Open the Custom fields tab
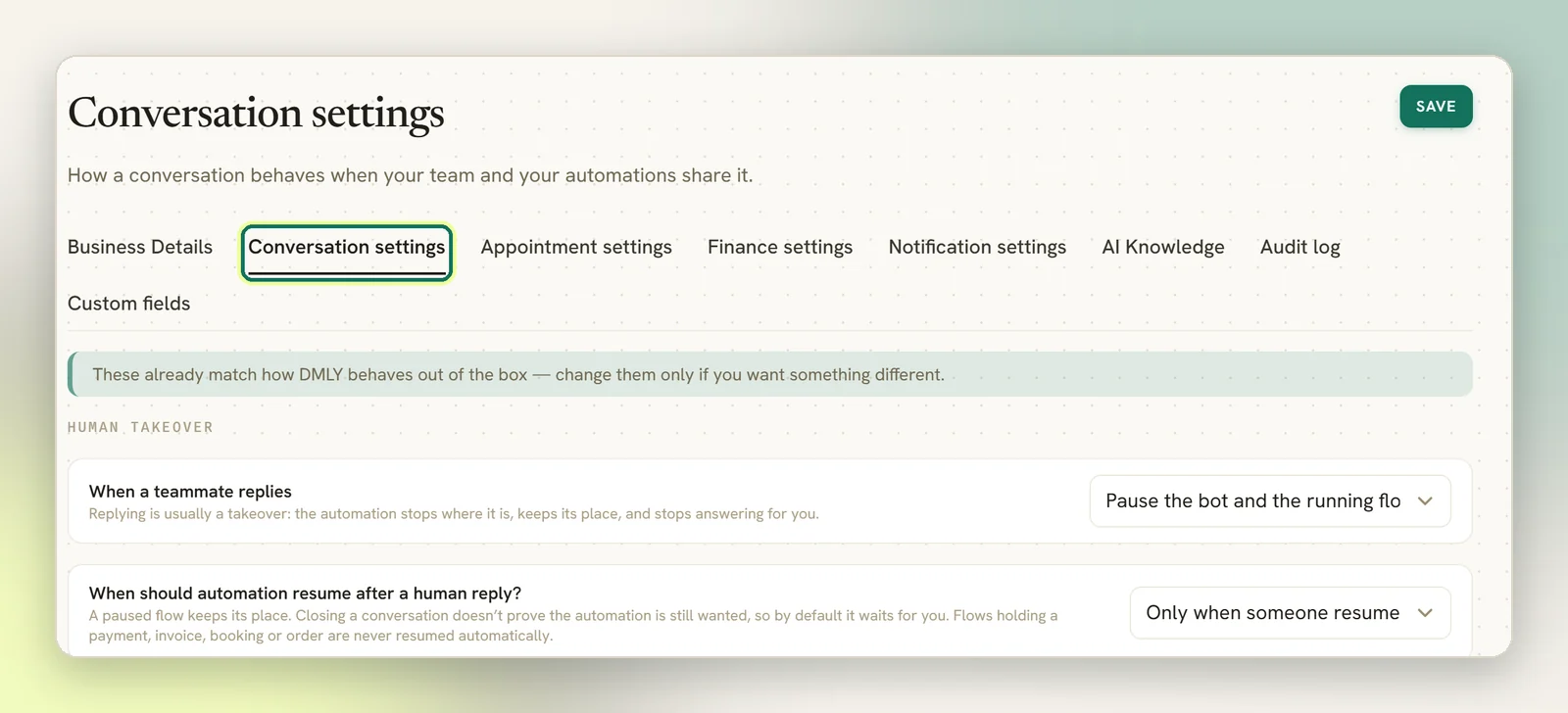This screenshot has height=713, width=1568. (129, 304)
